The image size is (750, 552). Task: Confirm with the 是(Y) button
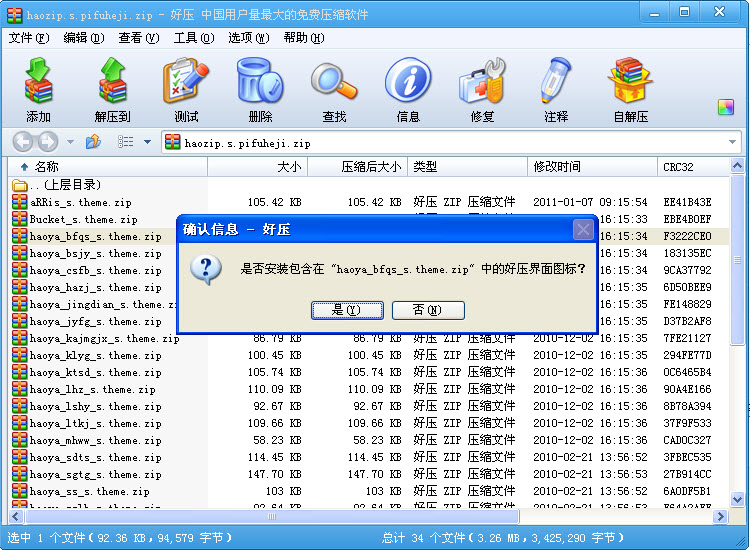click(347, 310)
